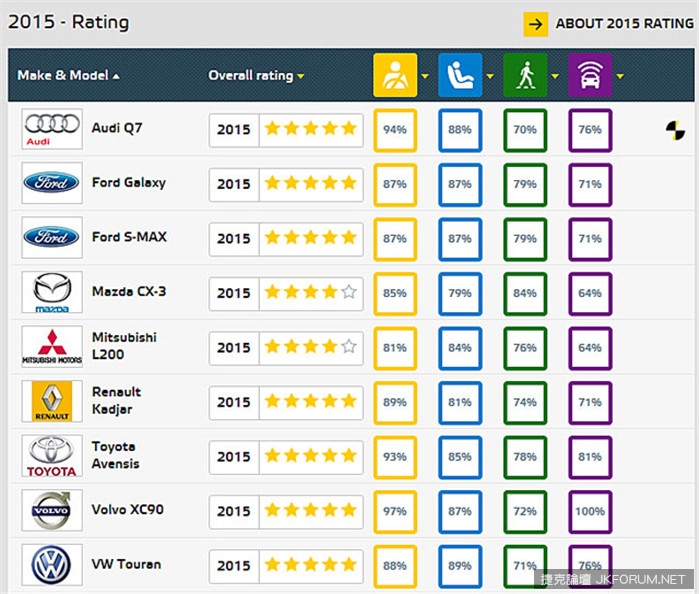Click the purple Safety Assist icon
699x594 pixels.
click(x=590, y=75)
